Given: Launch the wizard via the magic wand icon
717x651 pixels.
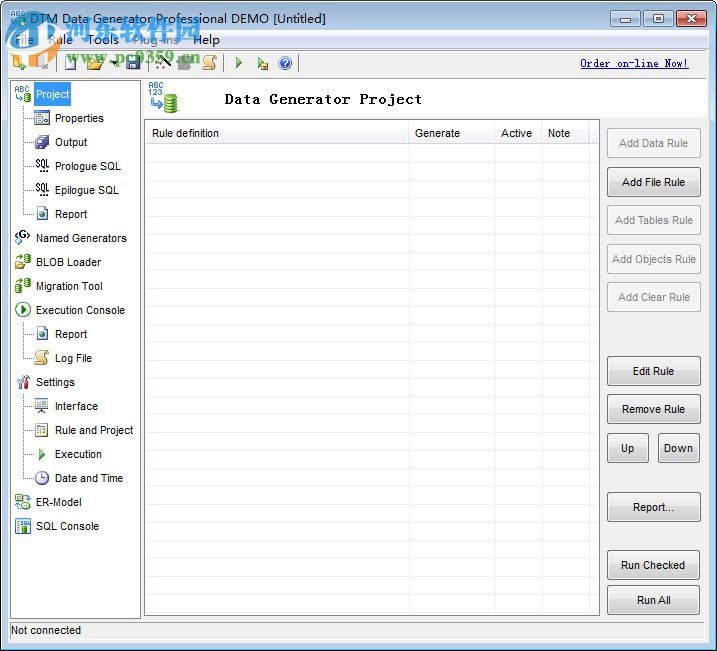Looking at the screenshot, I should tap(162, 63).
